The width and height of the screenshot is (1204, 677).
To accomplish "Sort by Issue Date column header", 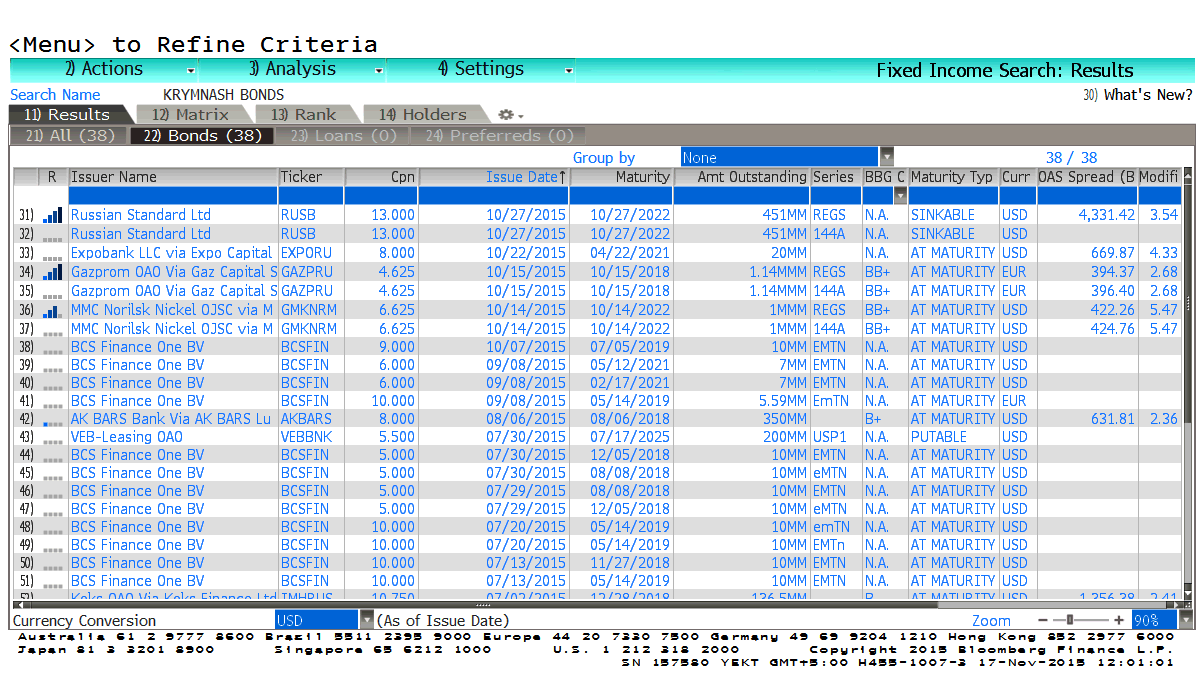I will click(493, 177).
